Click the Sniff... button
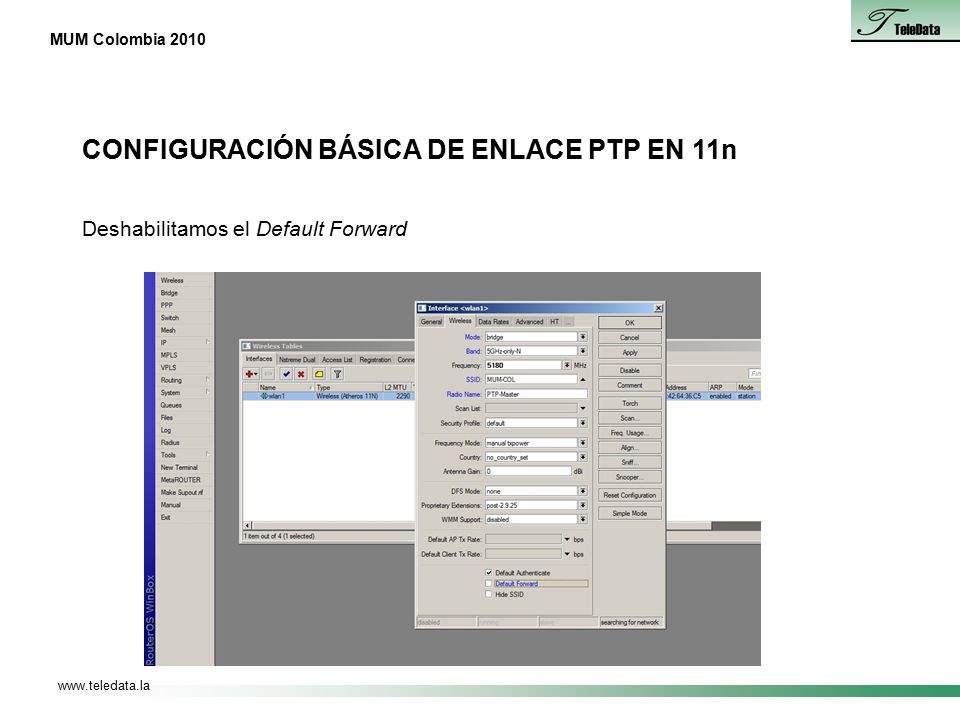Image resolution: width=960 pixels, height=720 pixels. 629,462
